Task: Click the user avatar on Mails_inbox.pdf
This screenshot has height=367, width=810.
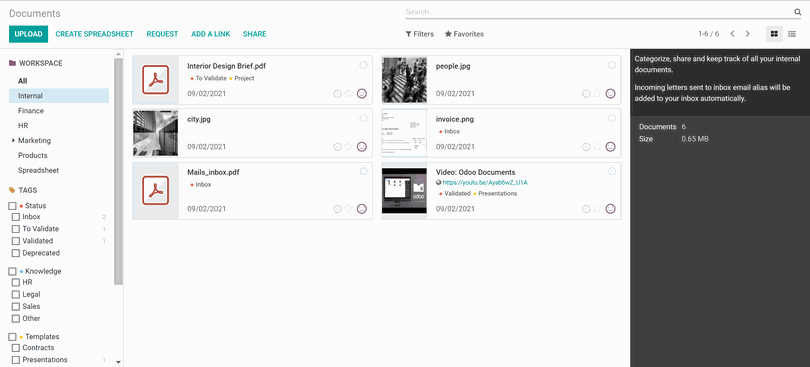Action: [362, 209]
